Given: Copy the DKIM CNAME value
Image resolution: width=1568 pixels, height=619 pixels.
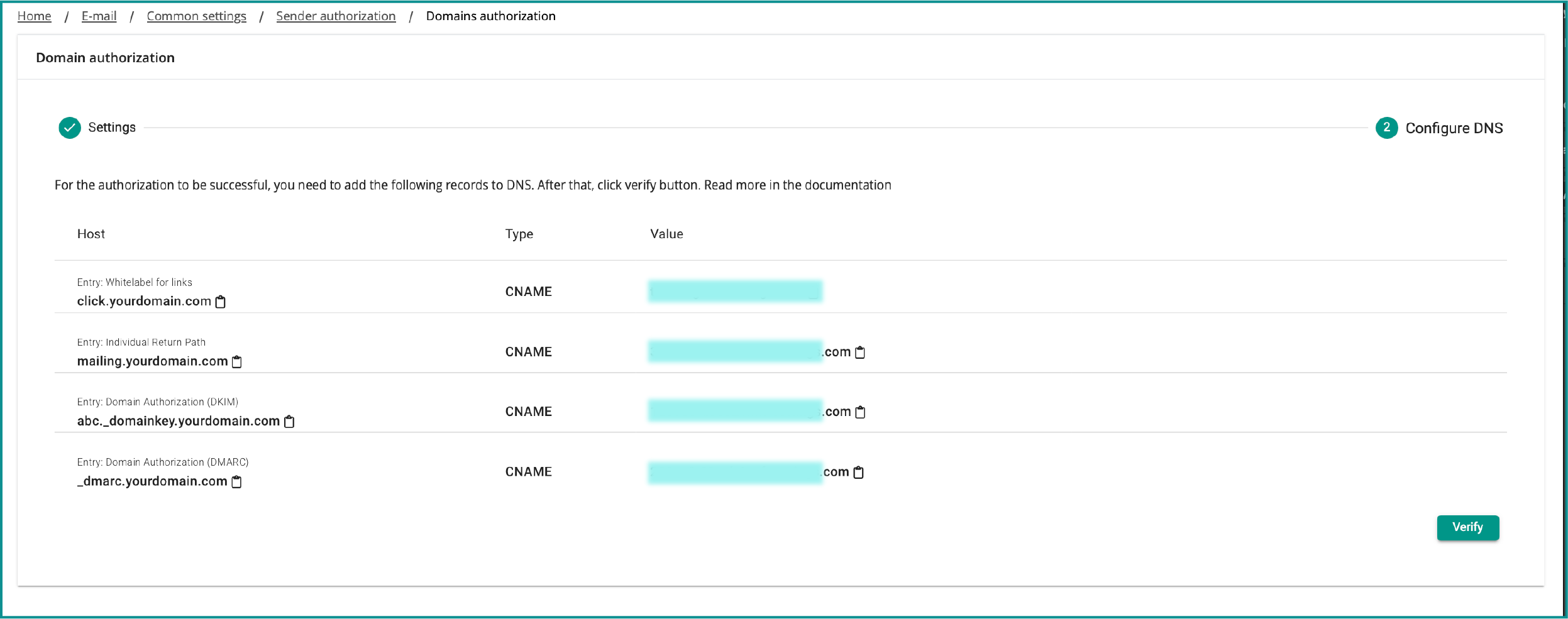Looking at the screenshot, I should click(861, 412).
